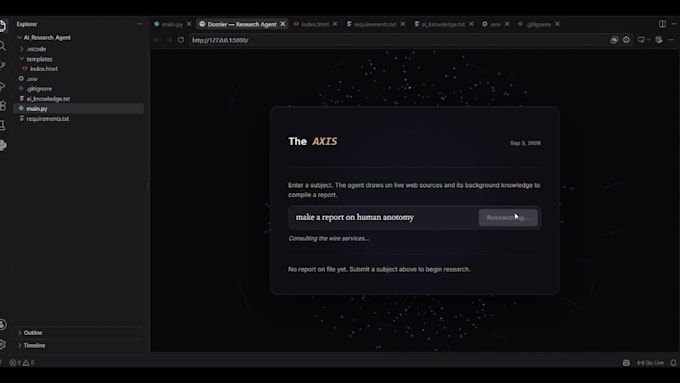The image size is (680, 383).
Task: Click the subject input with human anatomy text
Action: [383, 217]
